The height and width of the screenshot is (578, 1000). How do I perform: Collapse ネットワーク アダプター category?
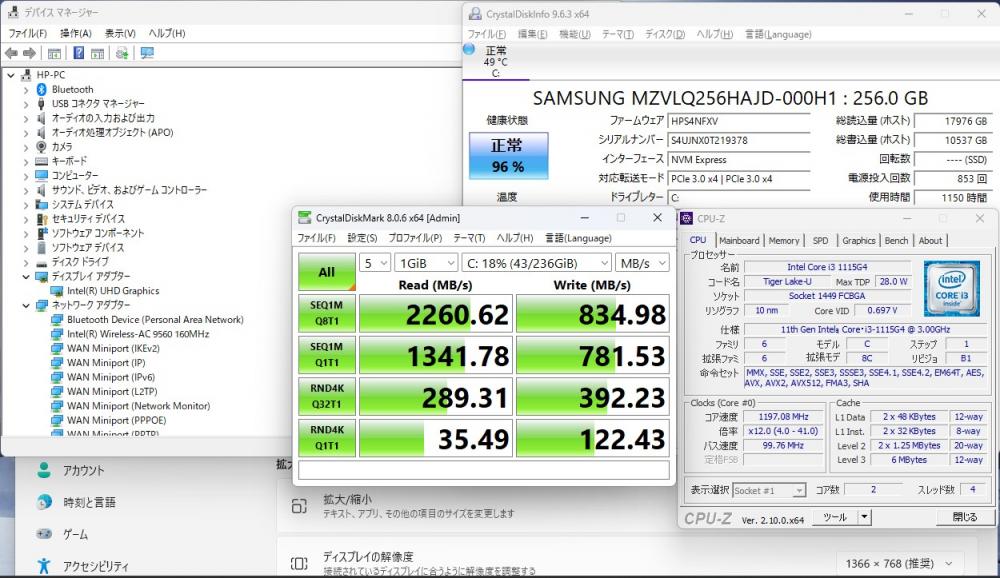pyautogui.click(x=26, y=305)
